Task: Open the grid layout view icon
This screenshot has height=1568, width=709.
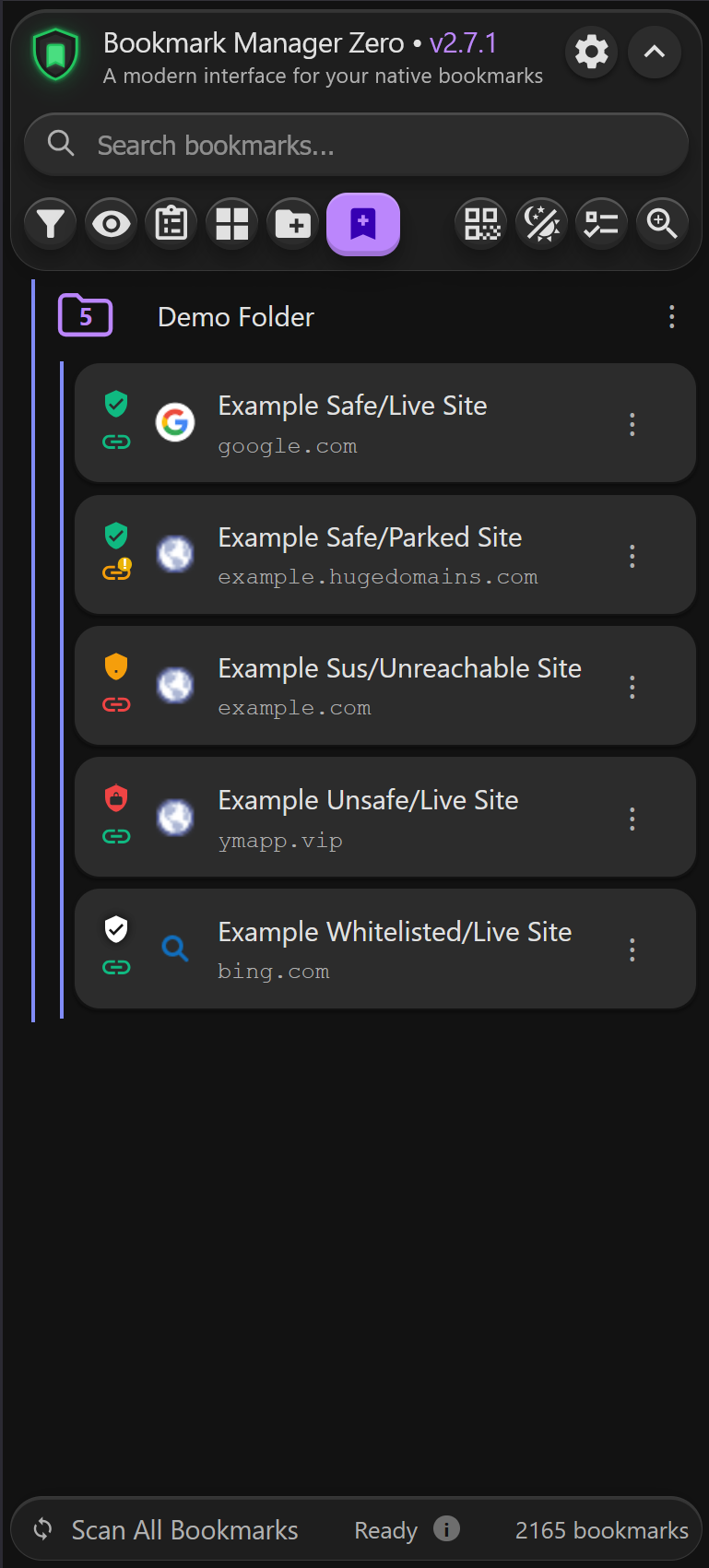Action: 230,223
